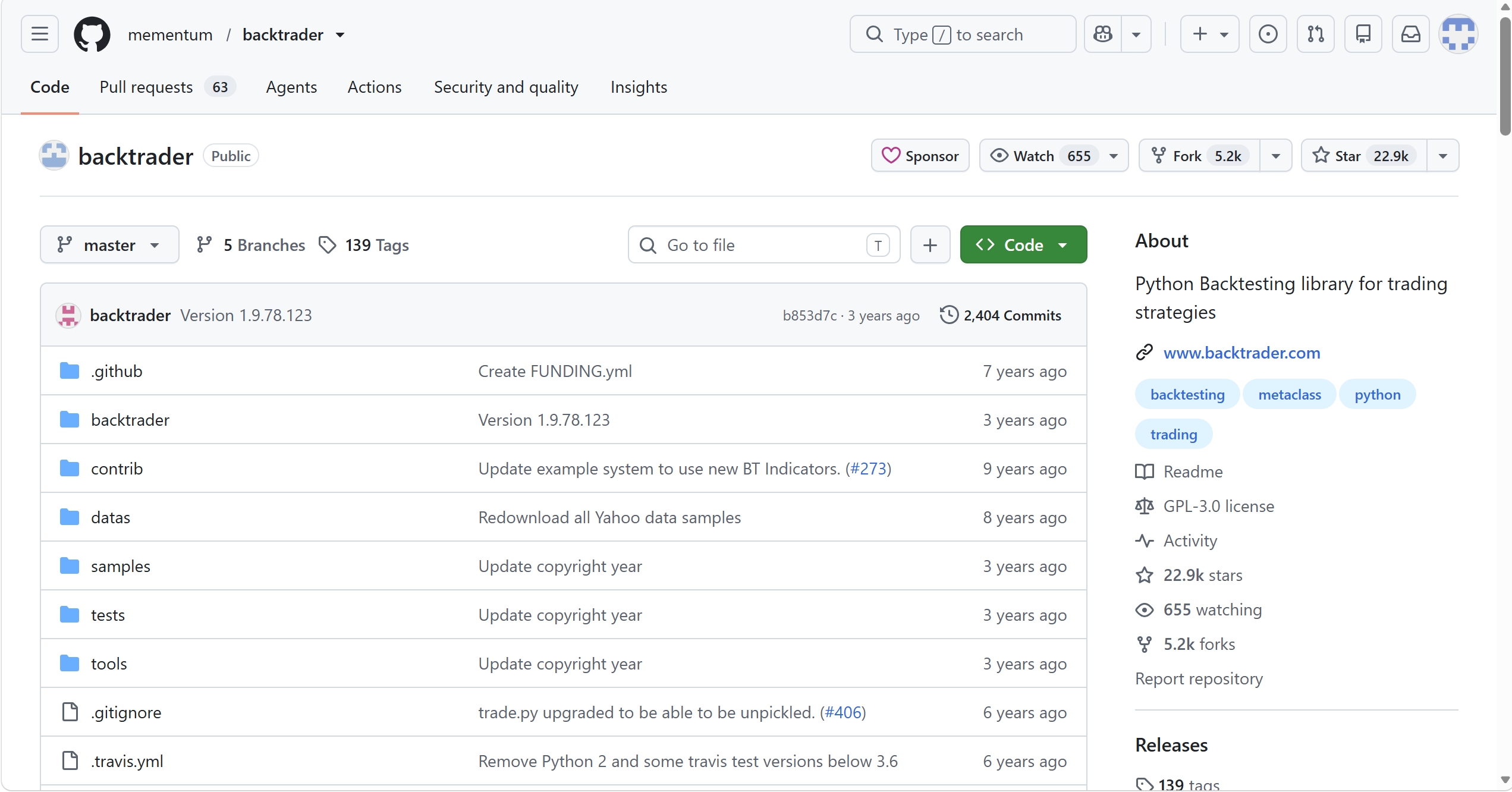Open Redownload all Yahoo data samples commit
The image size is (1512, 792).
click(609, 517)
